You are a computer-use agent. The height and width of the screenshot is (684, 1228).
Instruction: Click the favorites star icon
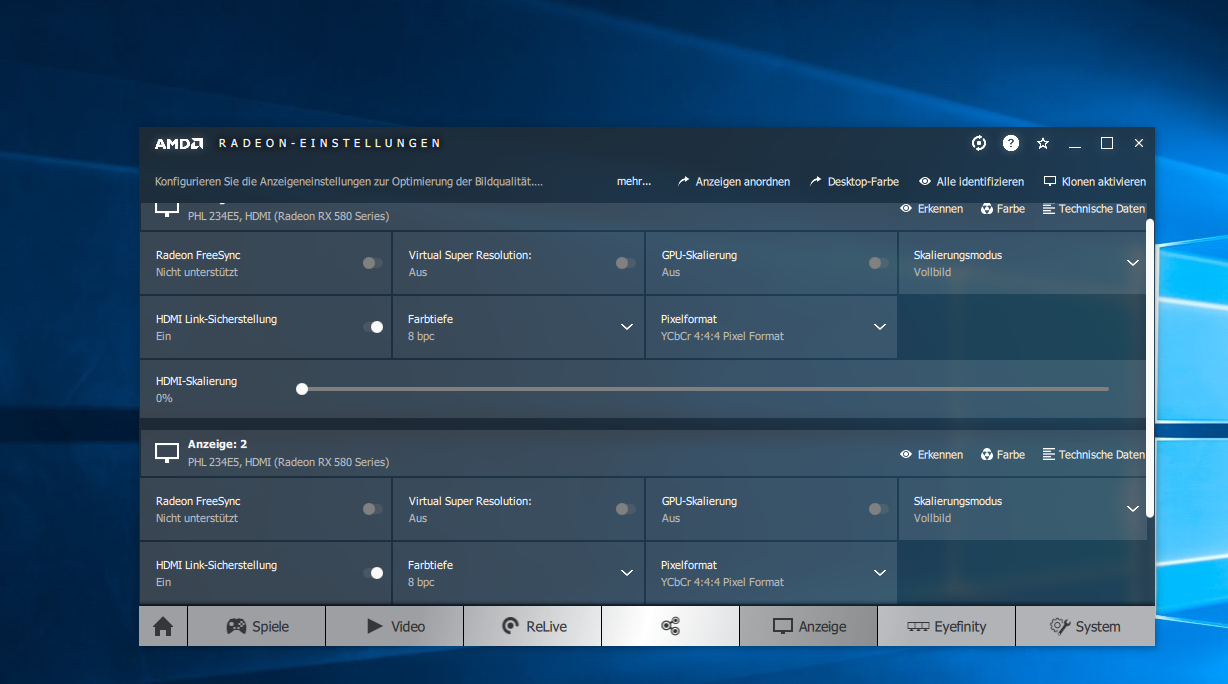[x=1043, y=143]
